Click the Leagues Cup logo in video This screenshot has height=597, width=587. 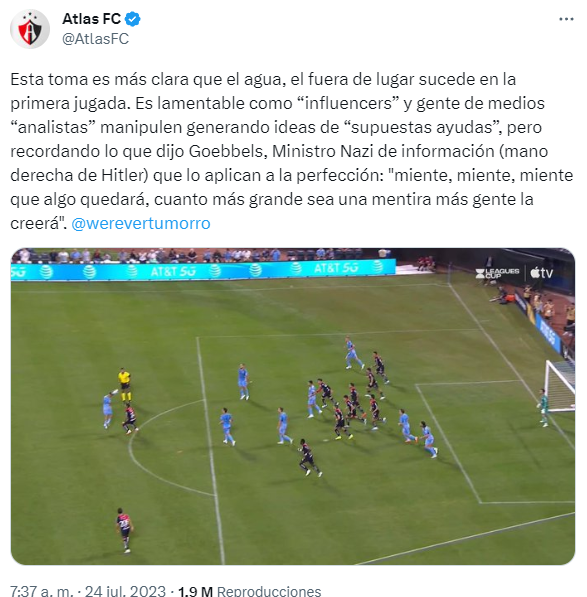coord(497,273)
